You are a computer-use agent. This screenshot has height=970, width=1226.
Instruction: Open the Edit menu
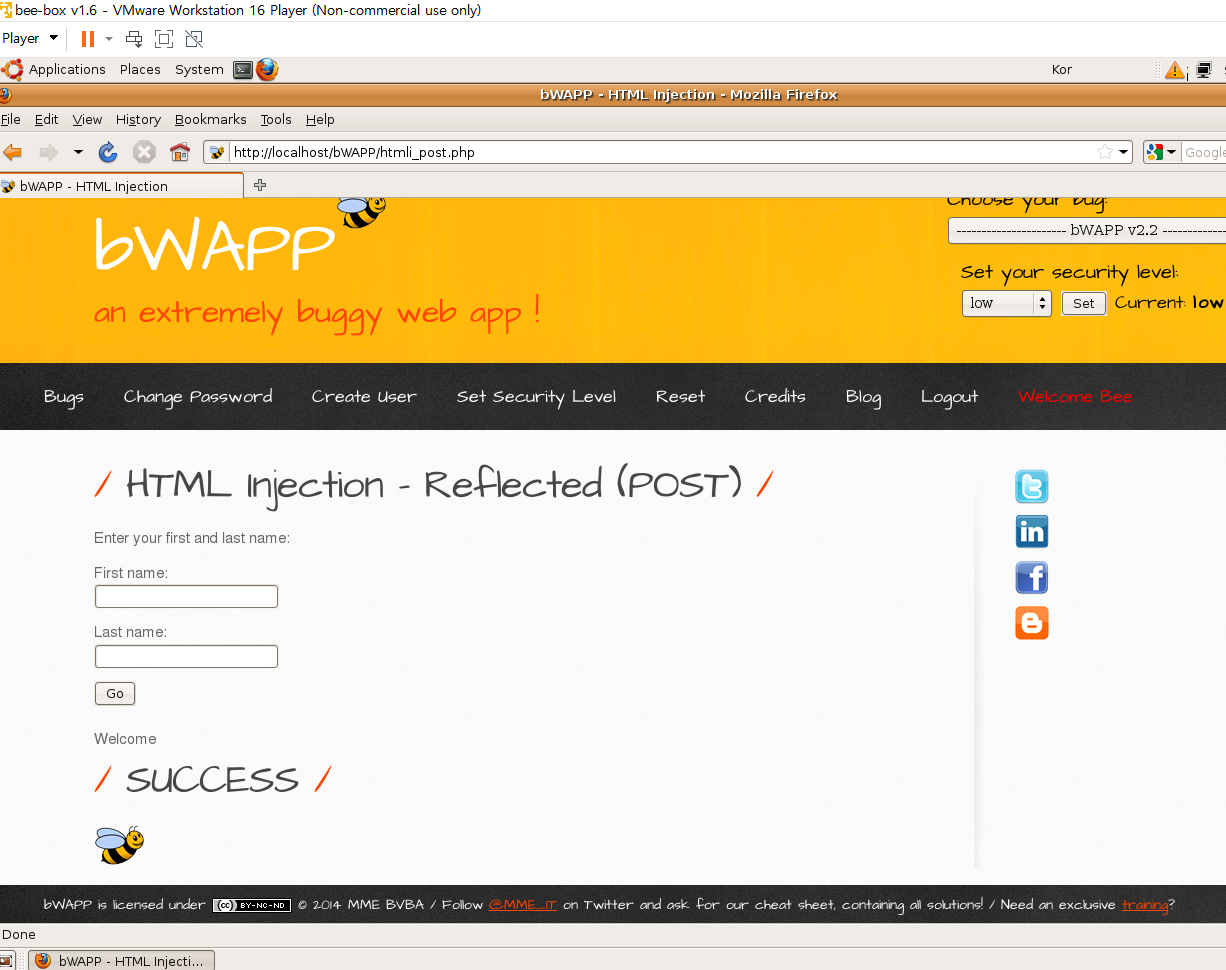pyautogui.click(x=47, y=119)
